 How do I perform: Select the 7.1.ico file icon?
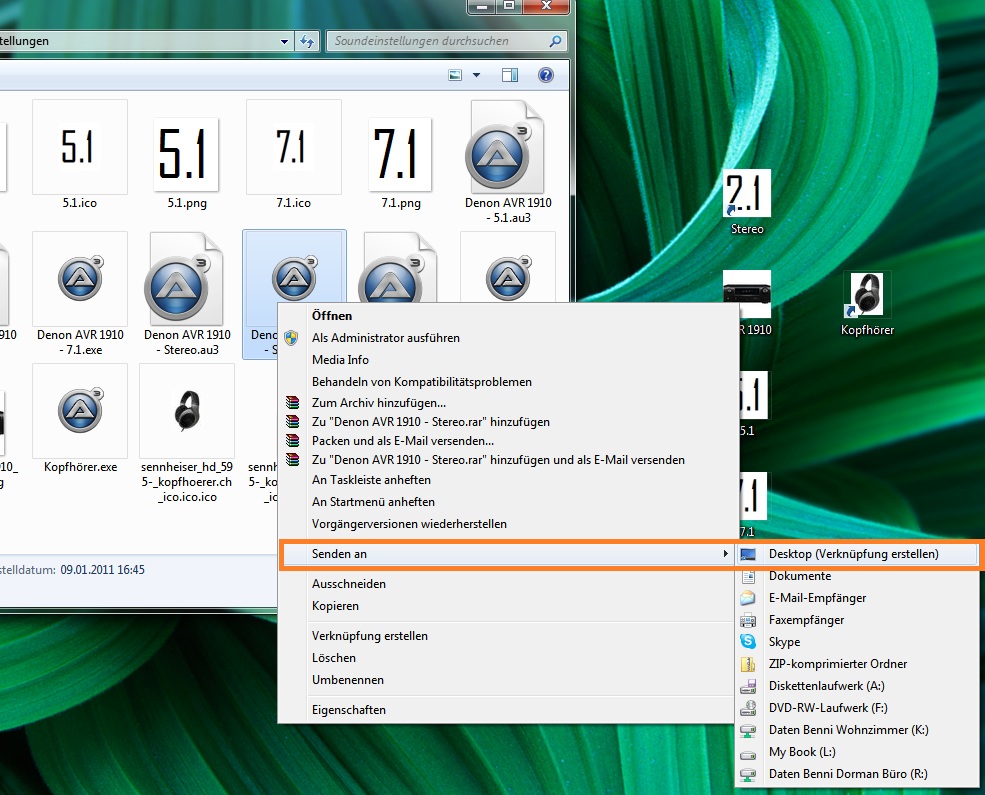(x=294, y=147)
